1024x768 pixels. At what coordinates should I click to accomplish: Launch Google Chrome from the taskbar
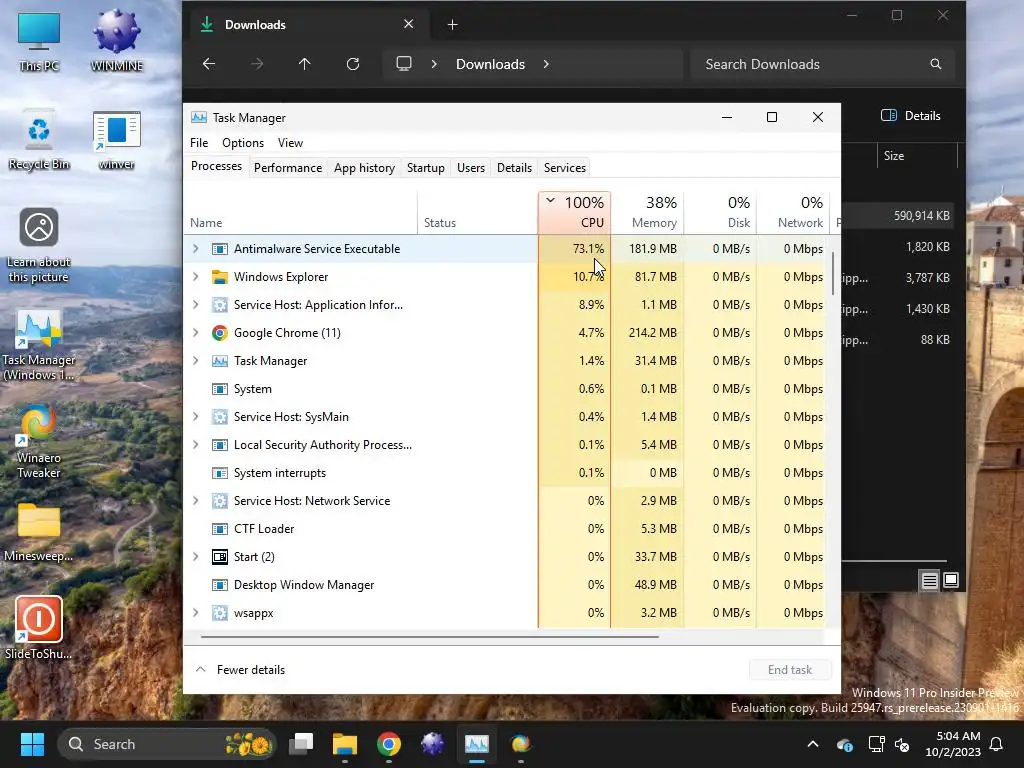pyautogui.click(x=389, y=744)
